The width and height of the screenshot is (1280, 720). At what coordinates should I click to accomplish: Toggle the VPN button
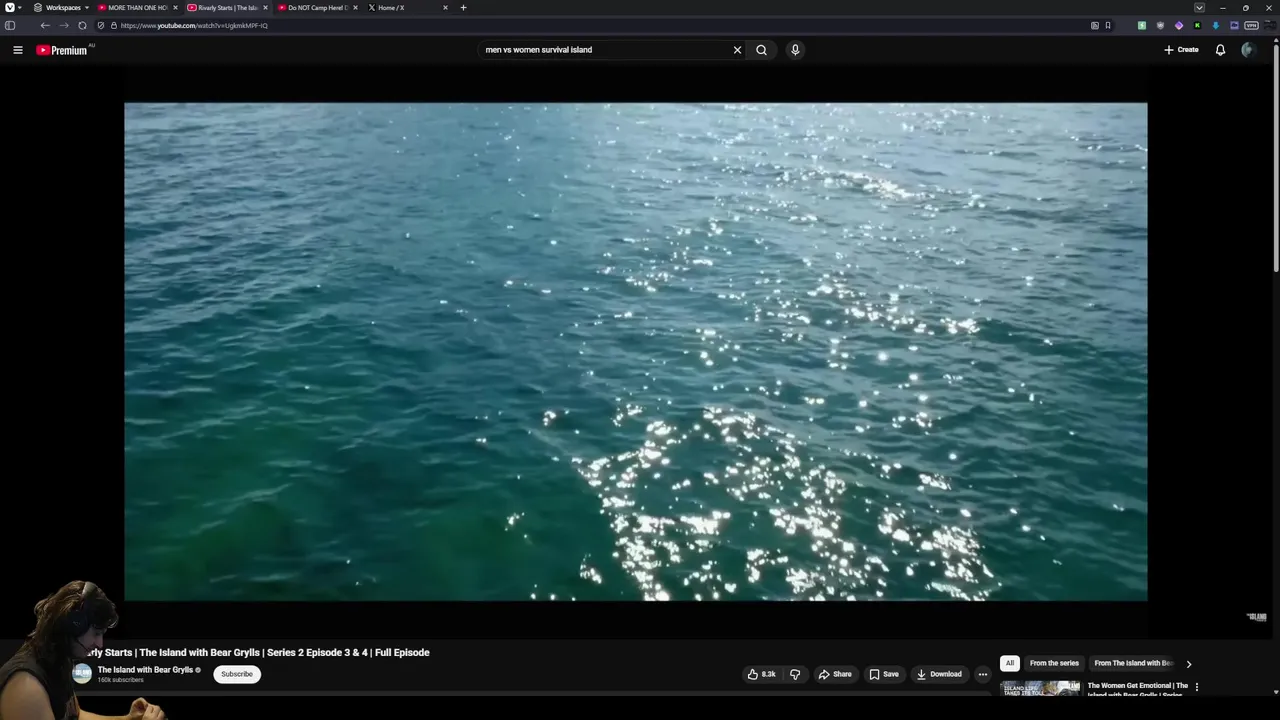tap(1252, 26)
